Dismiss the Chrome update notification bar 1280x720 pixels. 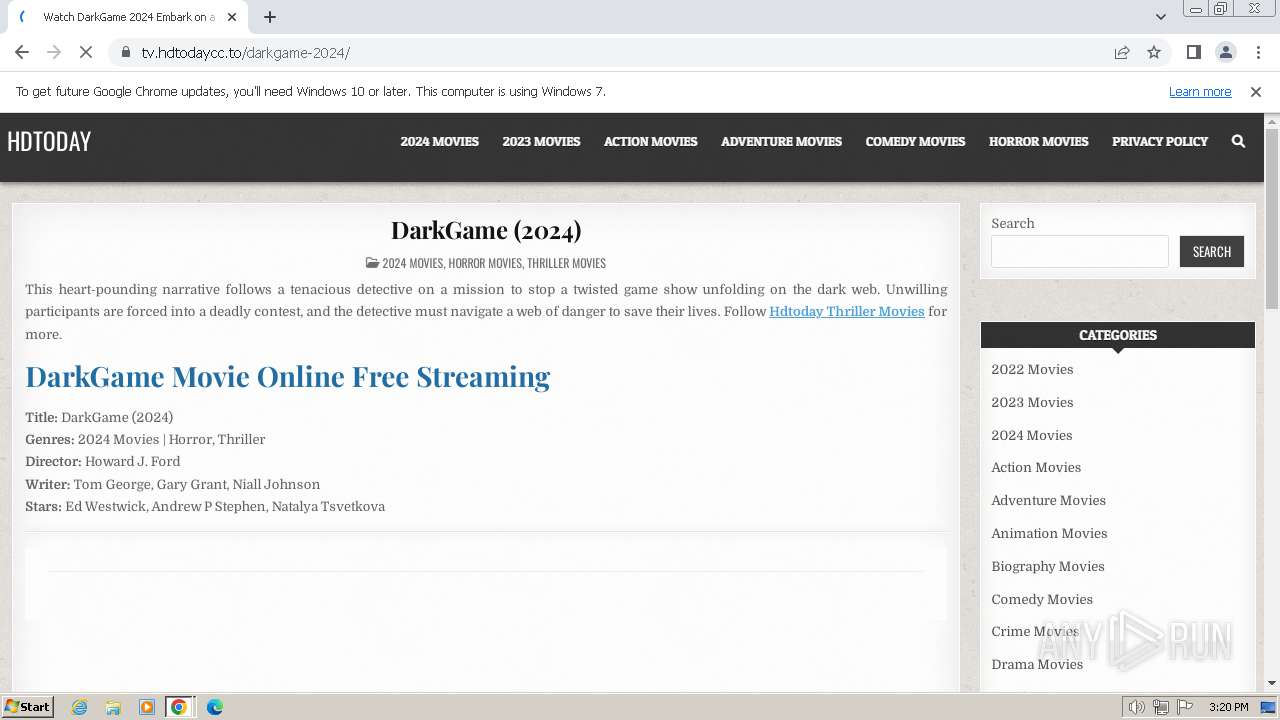tap(1256, 91)
